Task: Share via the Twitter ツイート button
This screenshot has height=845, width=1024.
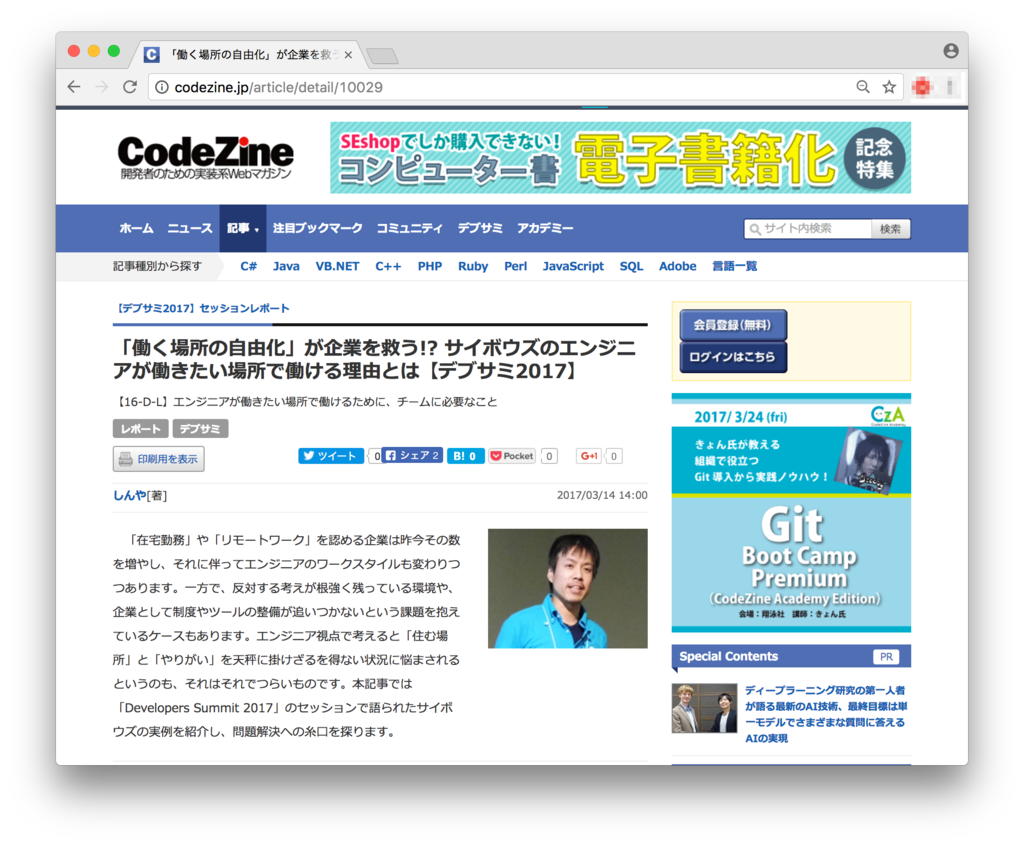Action: click(x=330, y=456)
